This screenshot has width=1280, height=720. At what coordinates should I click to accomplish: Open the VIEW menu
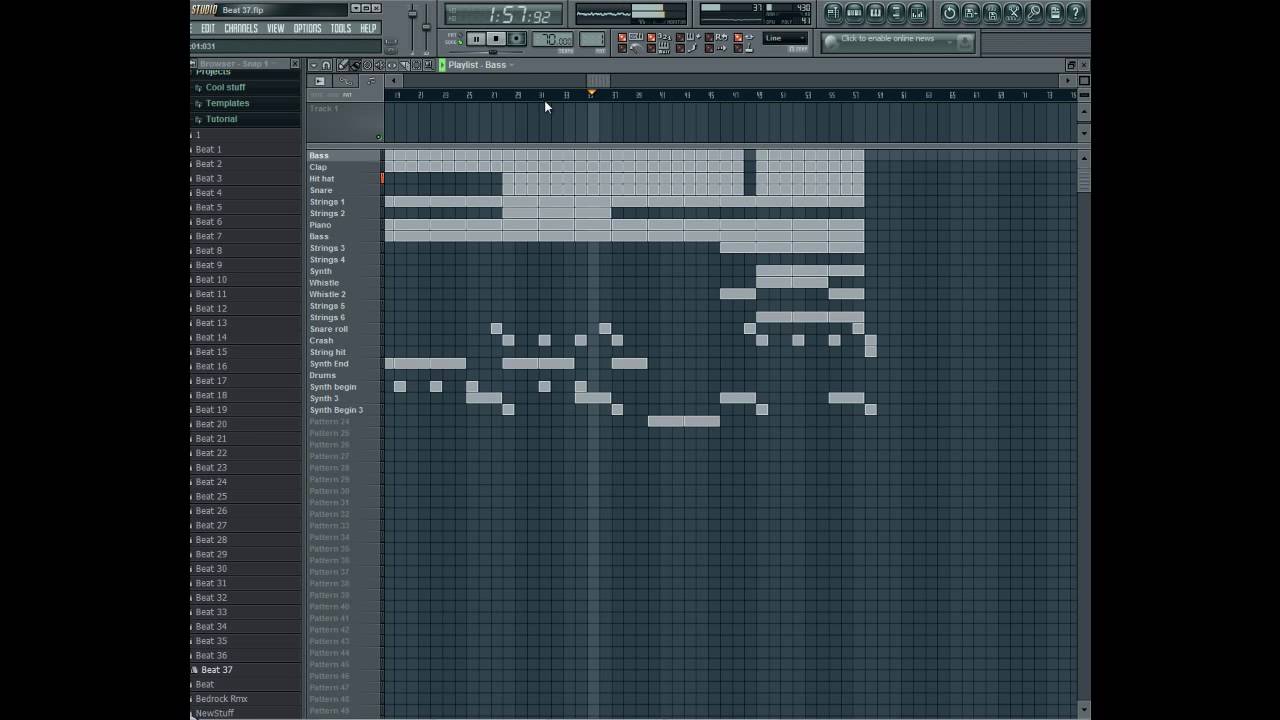[275, 28]
